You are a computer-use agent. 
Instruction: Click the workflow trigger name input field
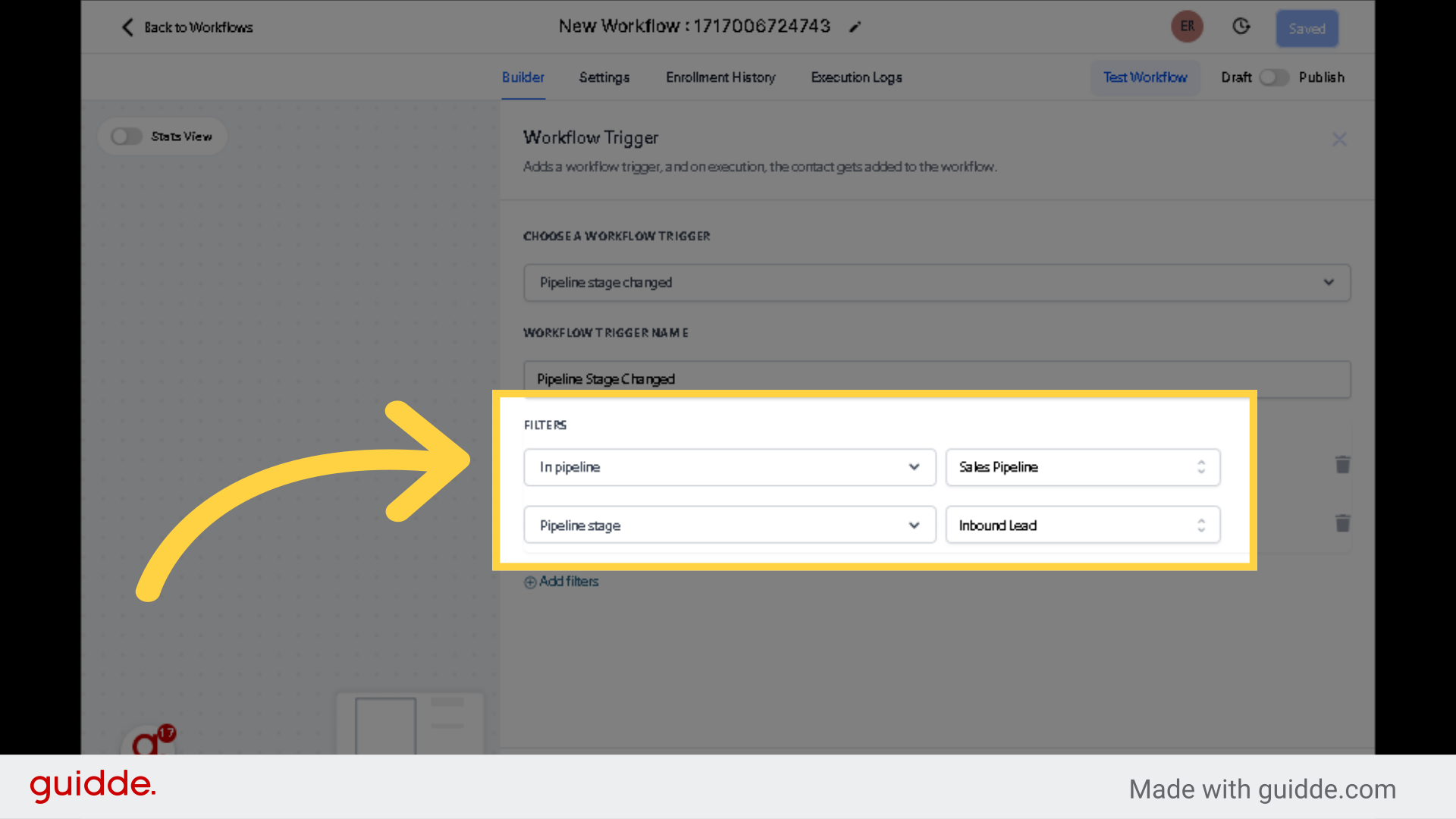937,379
